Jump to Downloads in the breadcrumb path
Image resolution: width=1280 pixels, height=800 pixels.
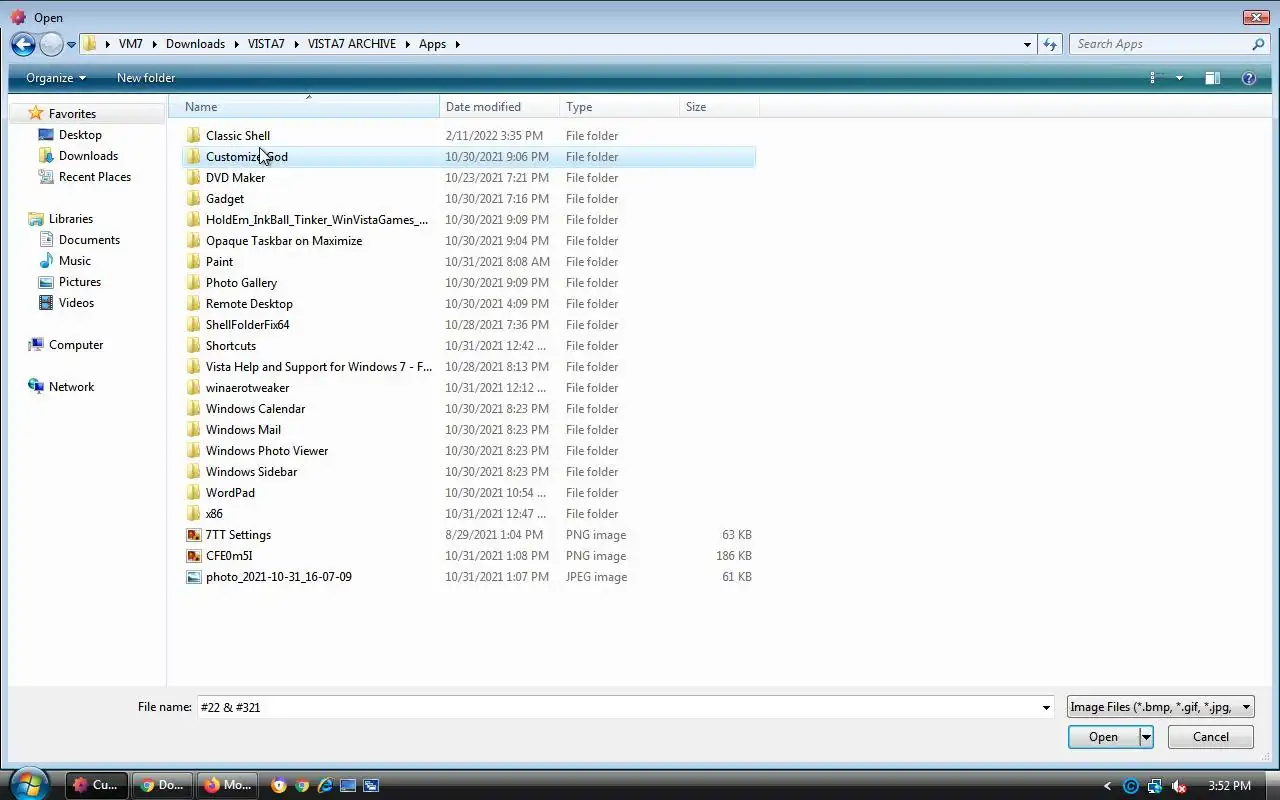pos(195,44)
